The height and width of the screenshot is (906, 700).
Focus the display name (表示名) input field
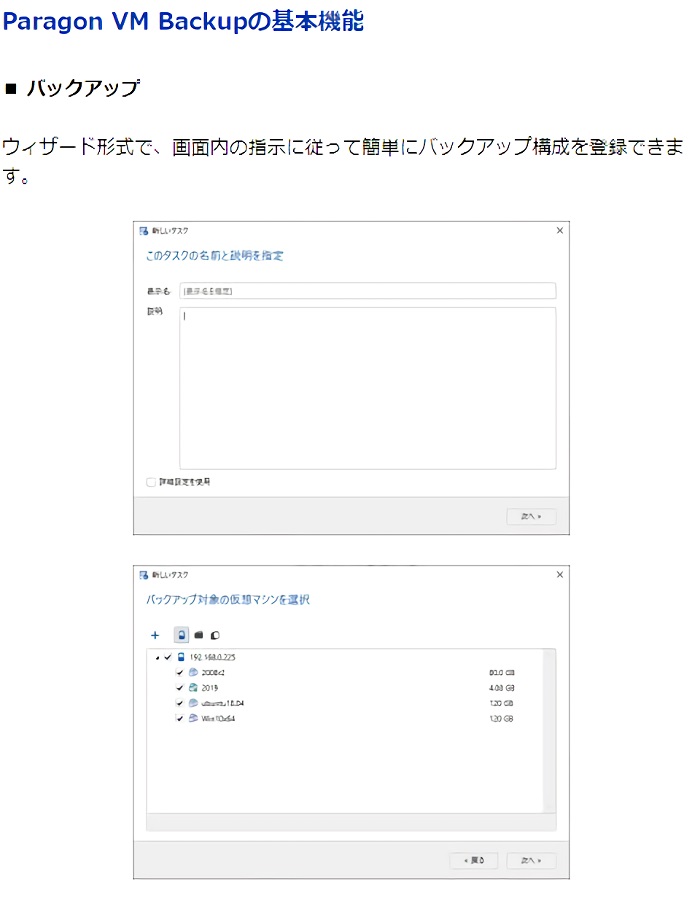368,291
